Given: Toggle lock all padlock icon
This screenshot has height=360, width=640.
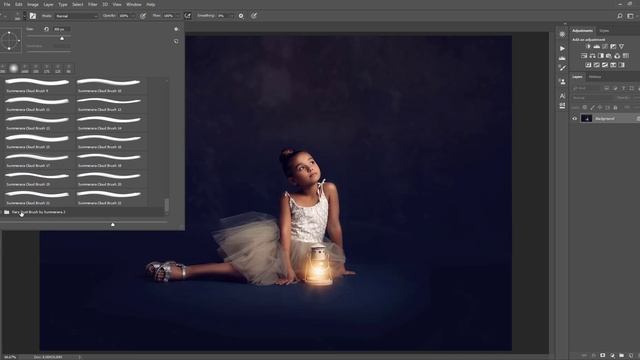Looking at the screenshot, I should pos(615,107).
